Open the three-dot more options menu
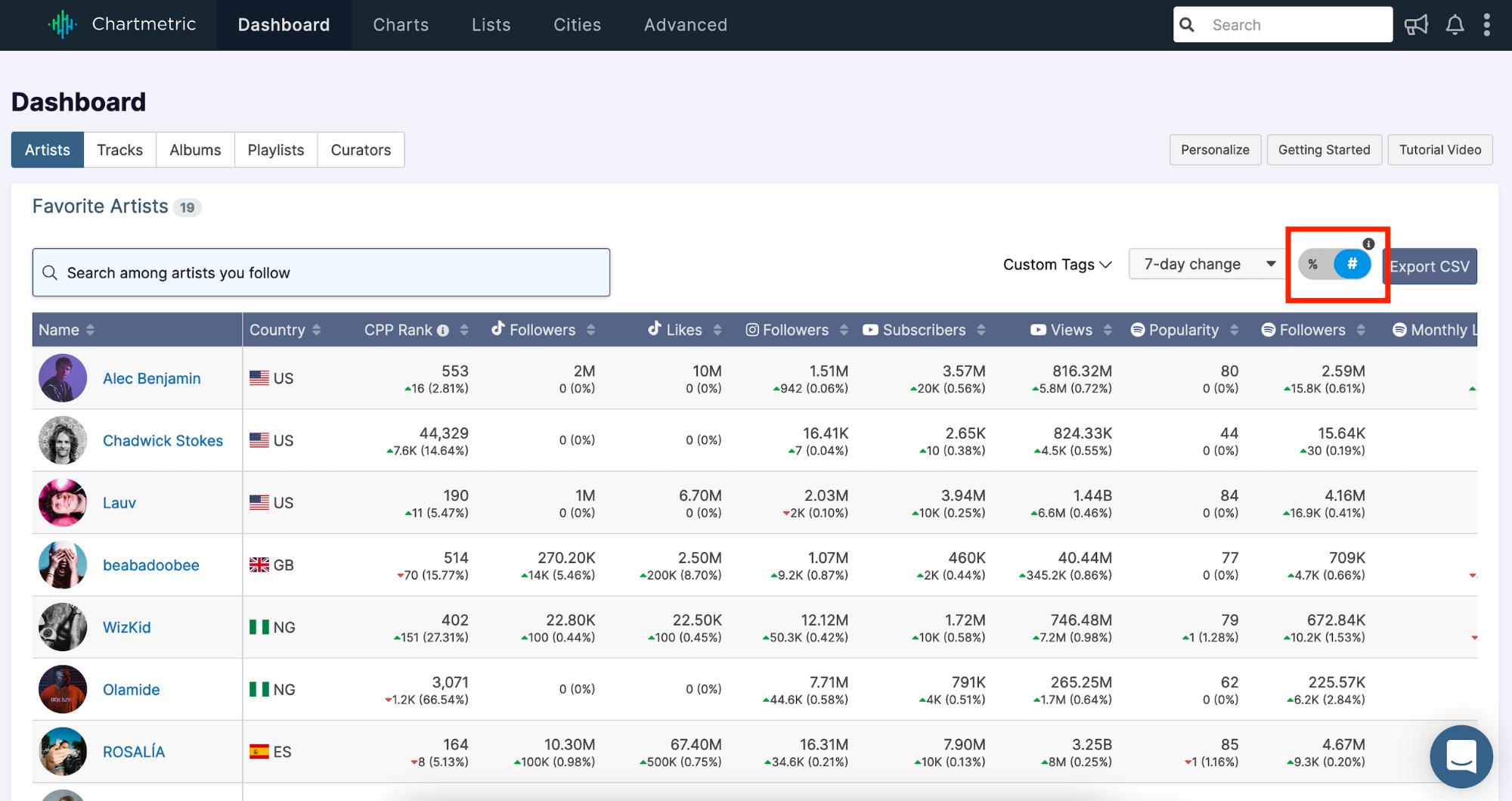Image resolution: width=1512 pixels, height=801 pixels. pyautogui.click(x=1486, y=25)
